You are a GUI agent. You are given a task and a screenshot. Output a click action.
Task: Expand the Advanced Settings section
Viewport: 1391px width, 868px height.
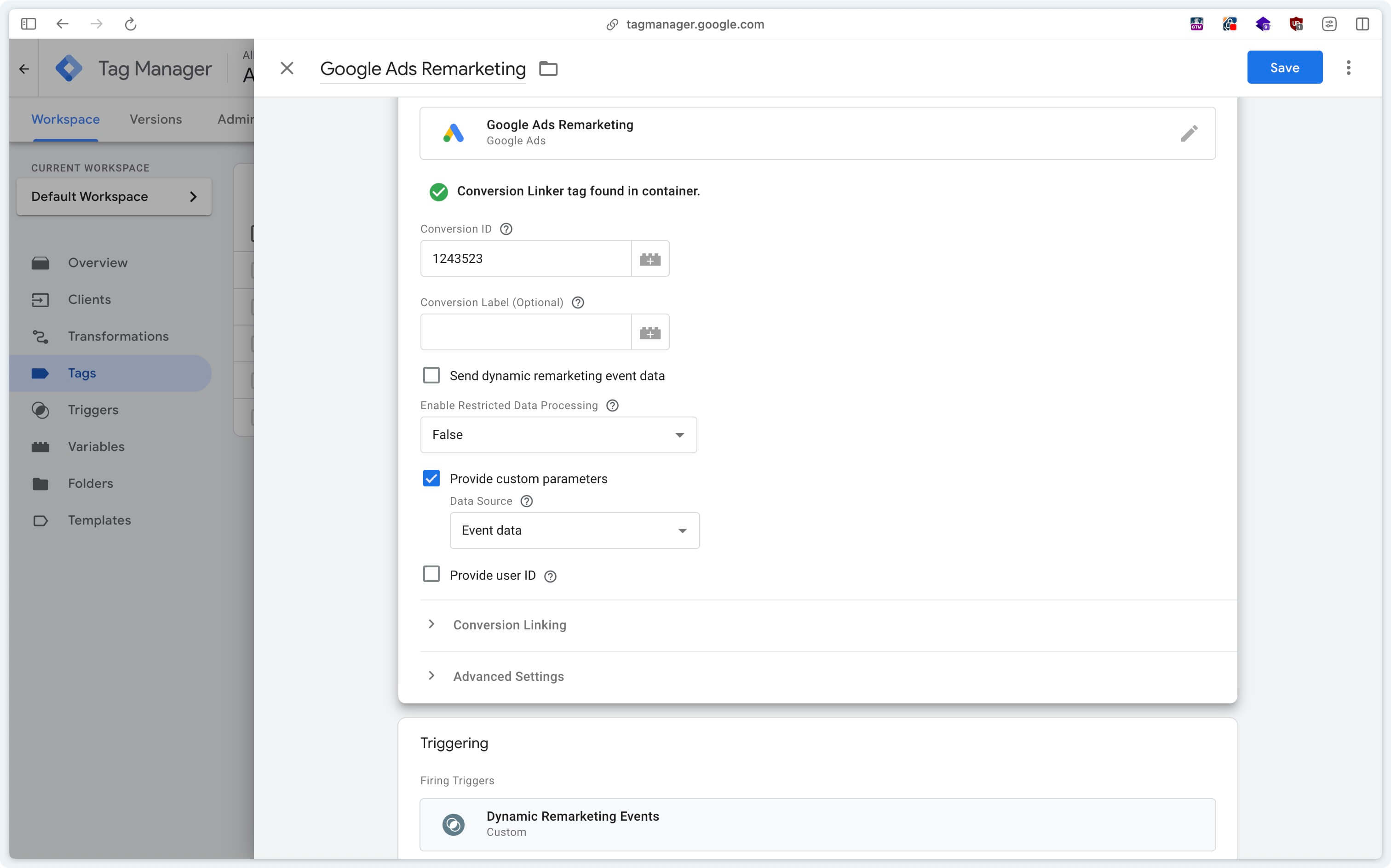[x=509, y=676]
